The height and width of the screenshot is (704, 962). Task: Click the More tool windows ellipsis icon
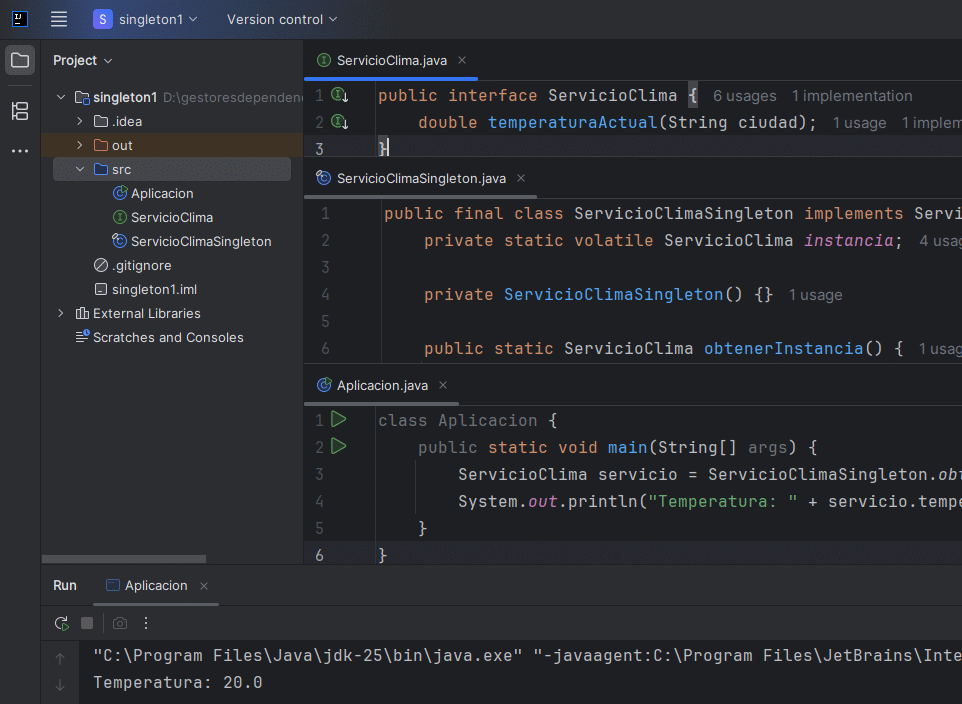(x=20, y=151)
